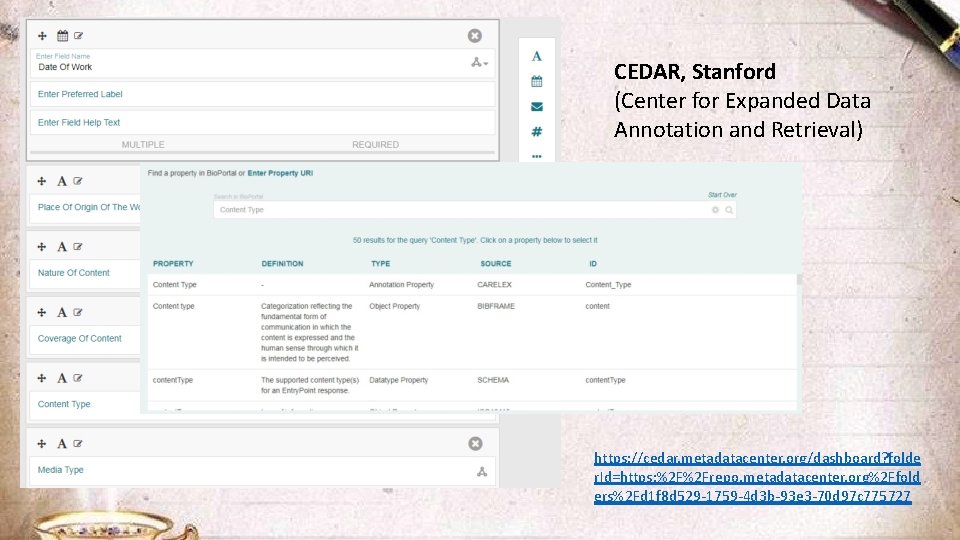Viewport: 960px width, 540px height.
Task: Select the CARELEX Content Type property row
Action: 472,285
